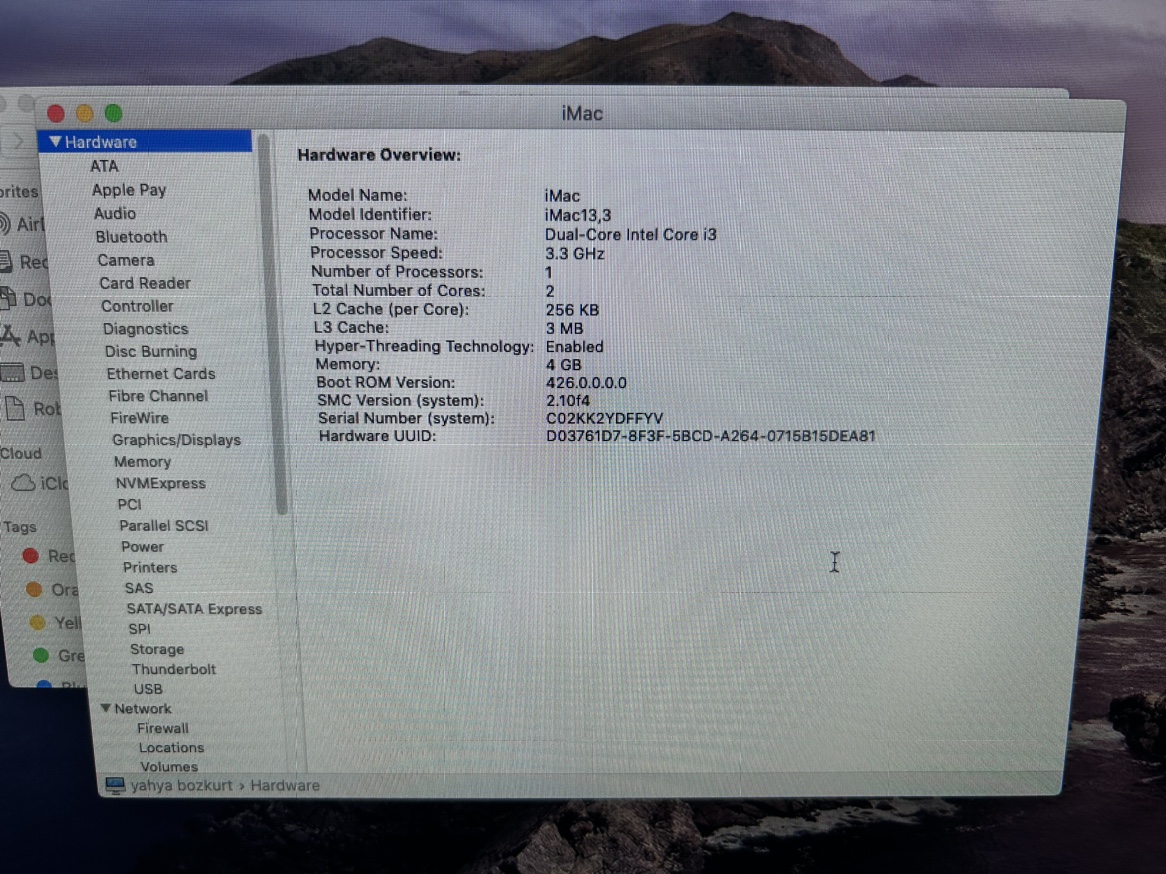1166x874 pixels.
Task: Click 'Dual-Core Intel Core i3' value
Action: [x=631, y=234]
